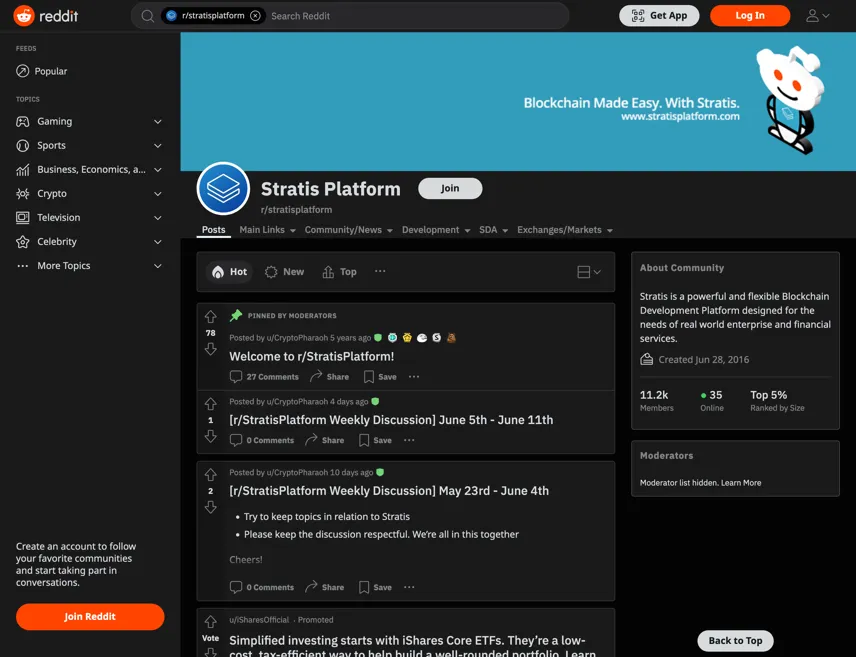Image resolution: width=856 pixels, height=657 pixels.
Task: Downvote the May 23rd - June 4th discussion
Action: pyautogui.click(x=211, y=507)
